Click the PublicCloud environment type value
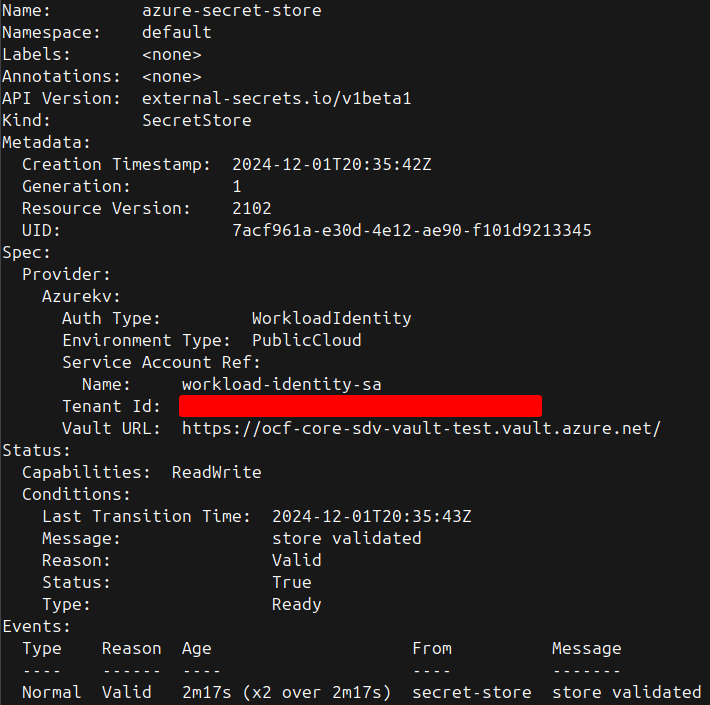This screenshot has width=710, height=705. (306, 340)
